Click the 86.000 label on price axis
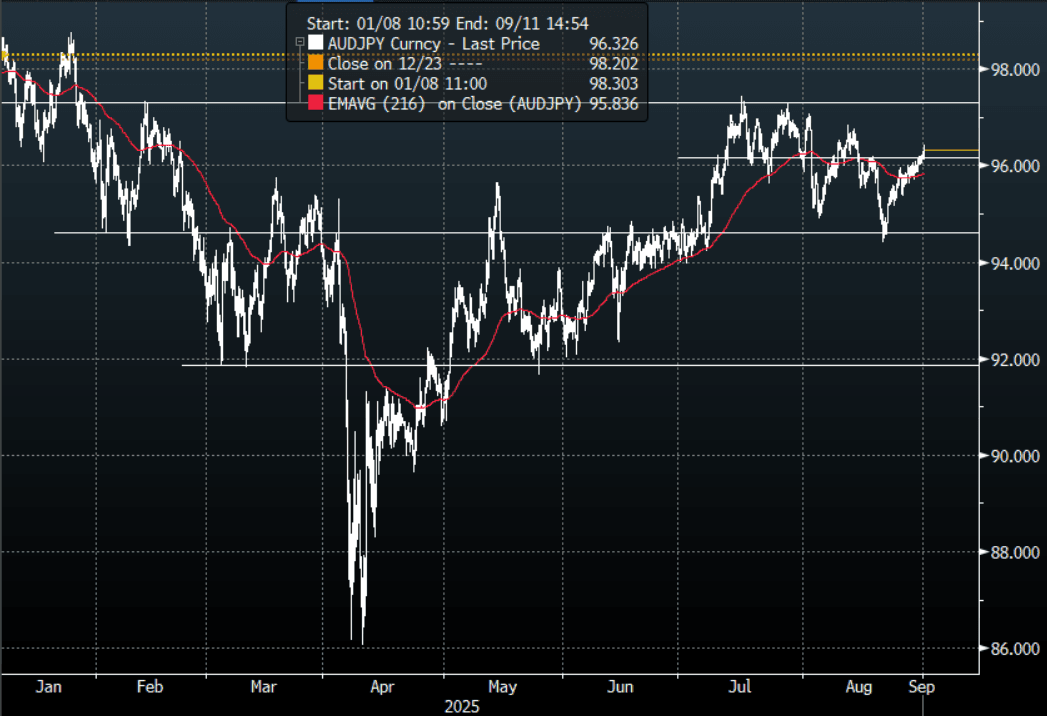This screenshot has width=1047, height=716. [1006, 649]
